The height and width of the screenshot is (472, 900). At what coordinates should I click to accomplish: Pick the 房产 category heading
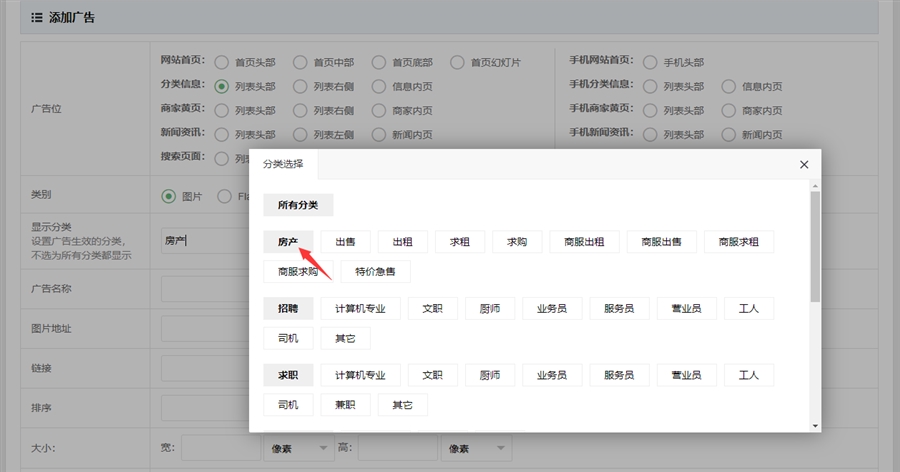coord(288,241)
